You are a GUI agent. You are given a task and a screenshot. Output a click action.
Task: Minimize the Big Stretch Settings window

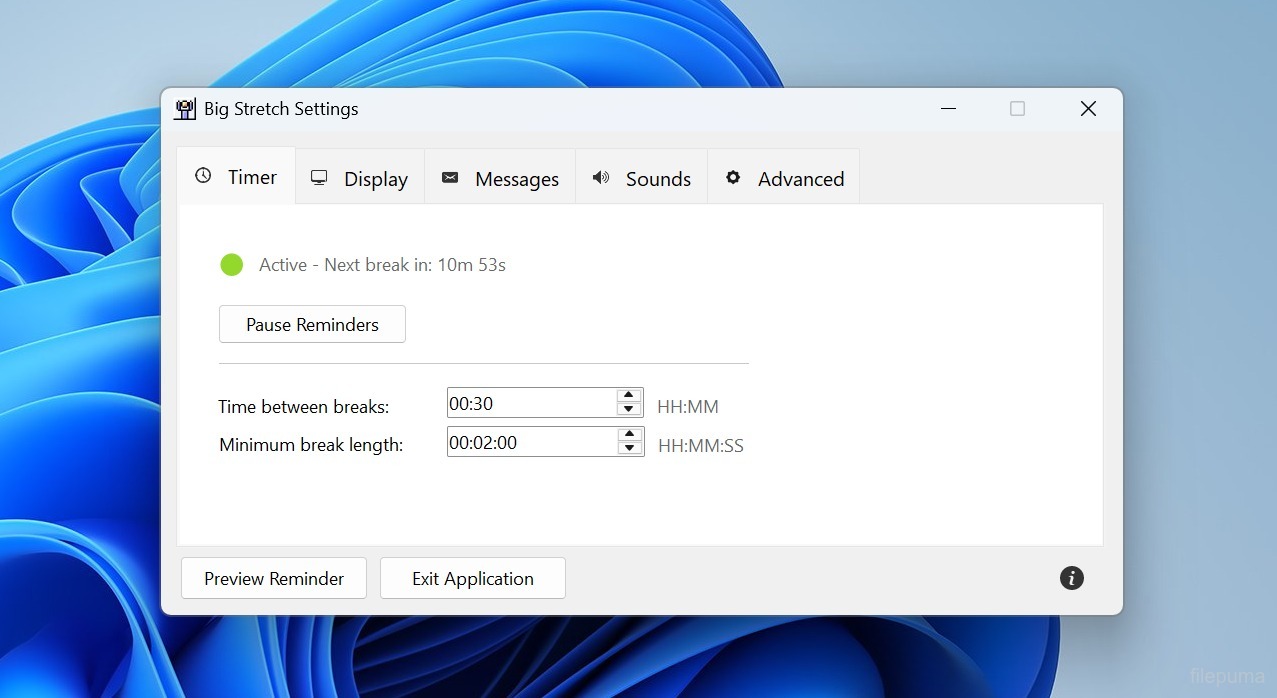coord(948,109)
